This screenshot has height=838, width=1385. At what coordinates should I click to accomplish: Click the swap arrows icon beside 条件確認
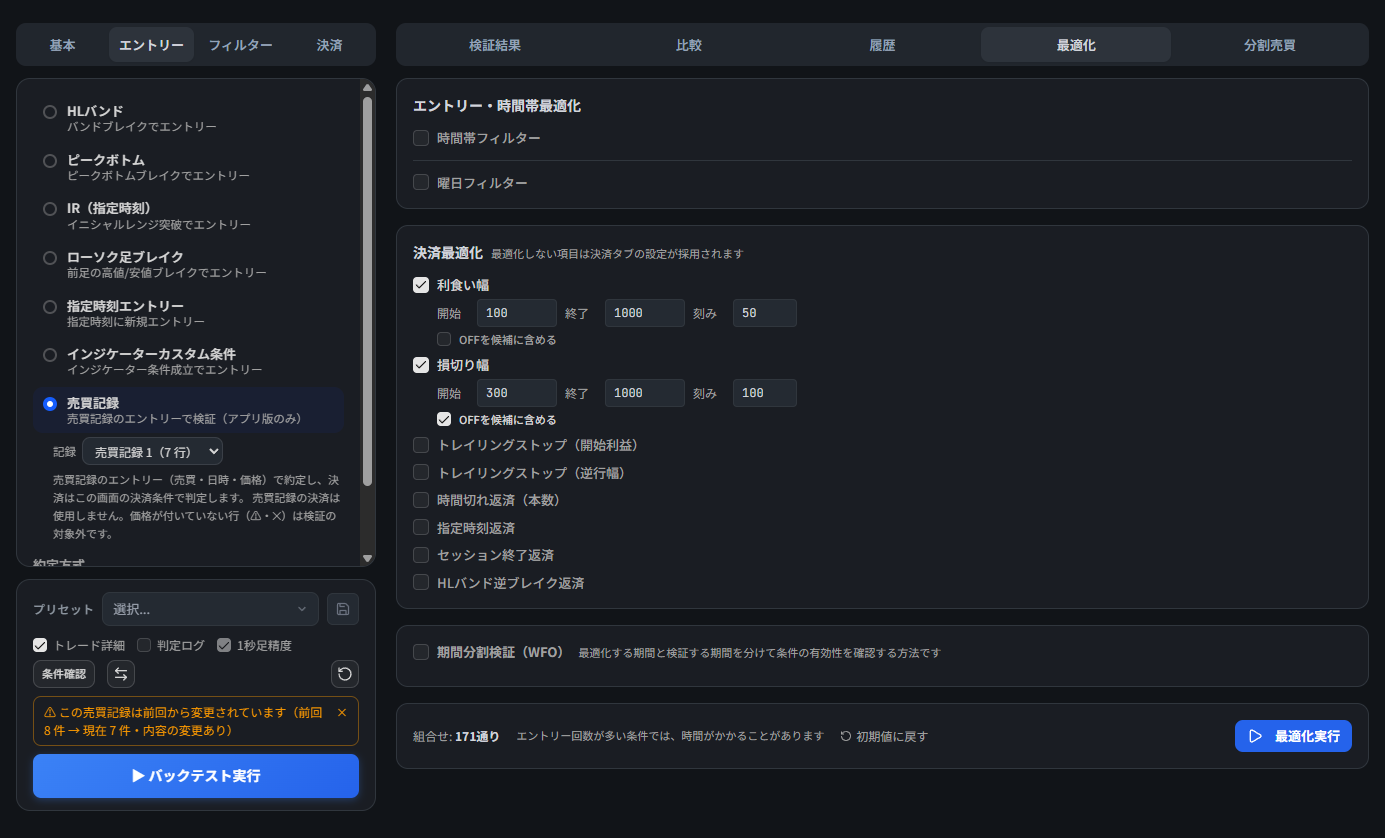pos(121,674)
